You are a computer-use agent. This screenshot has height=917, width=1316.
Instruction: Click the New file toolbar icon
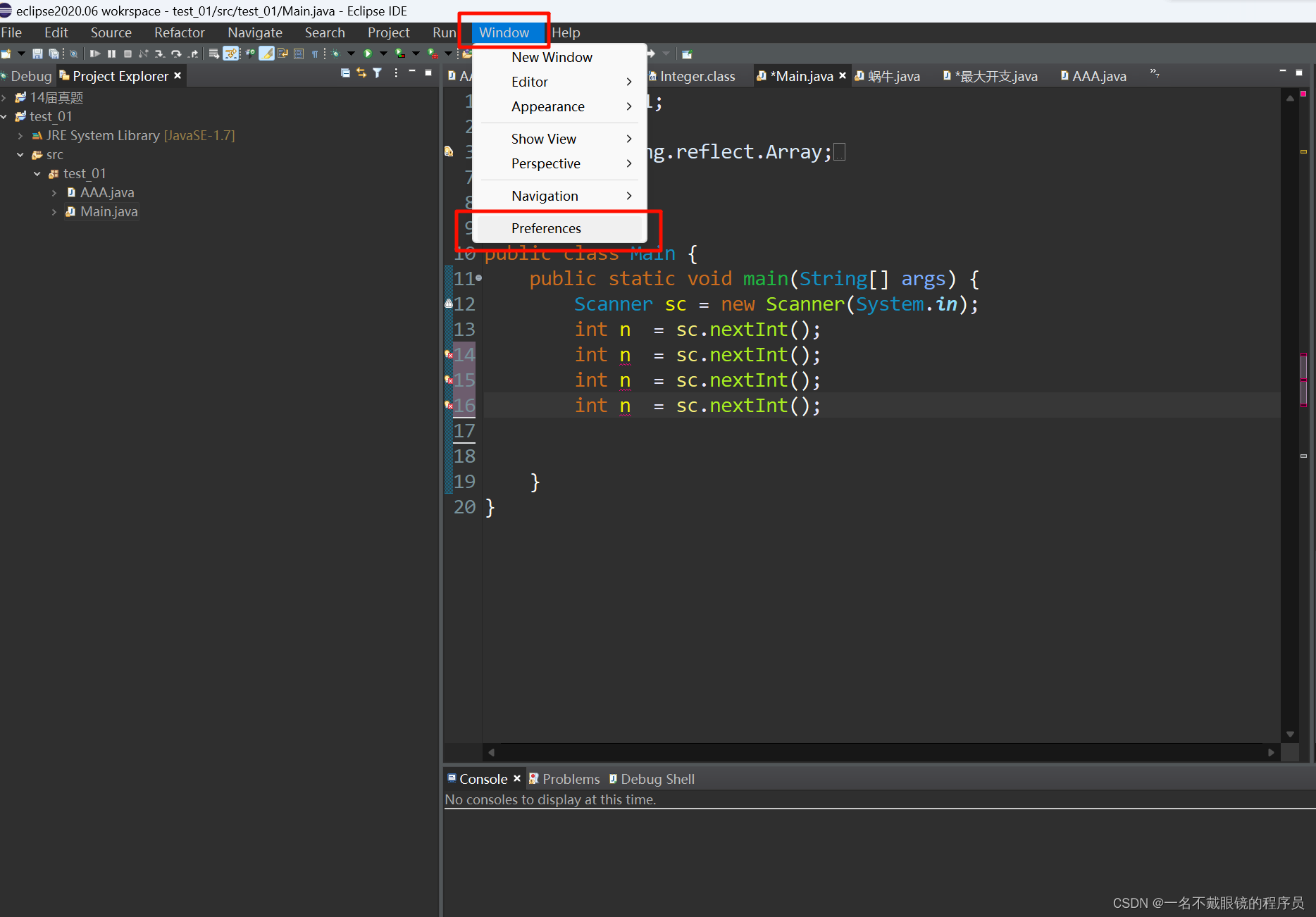tap(6, 54)
